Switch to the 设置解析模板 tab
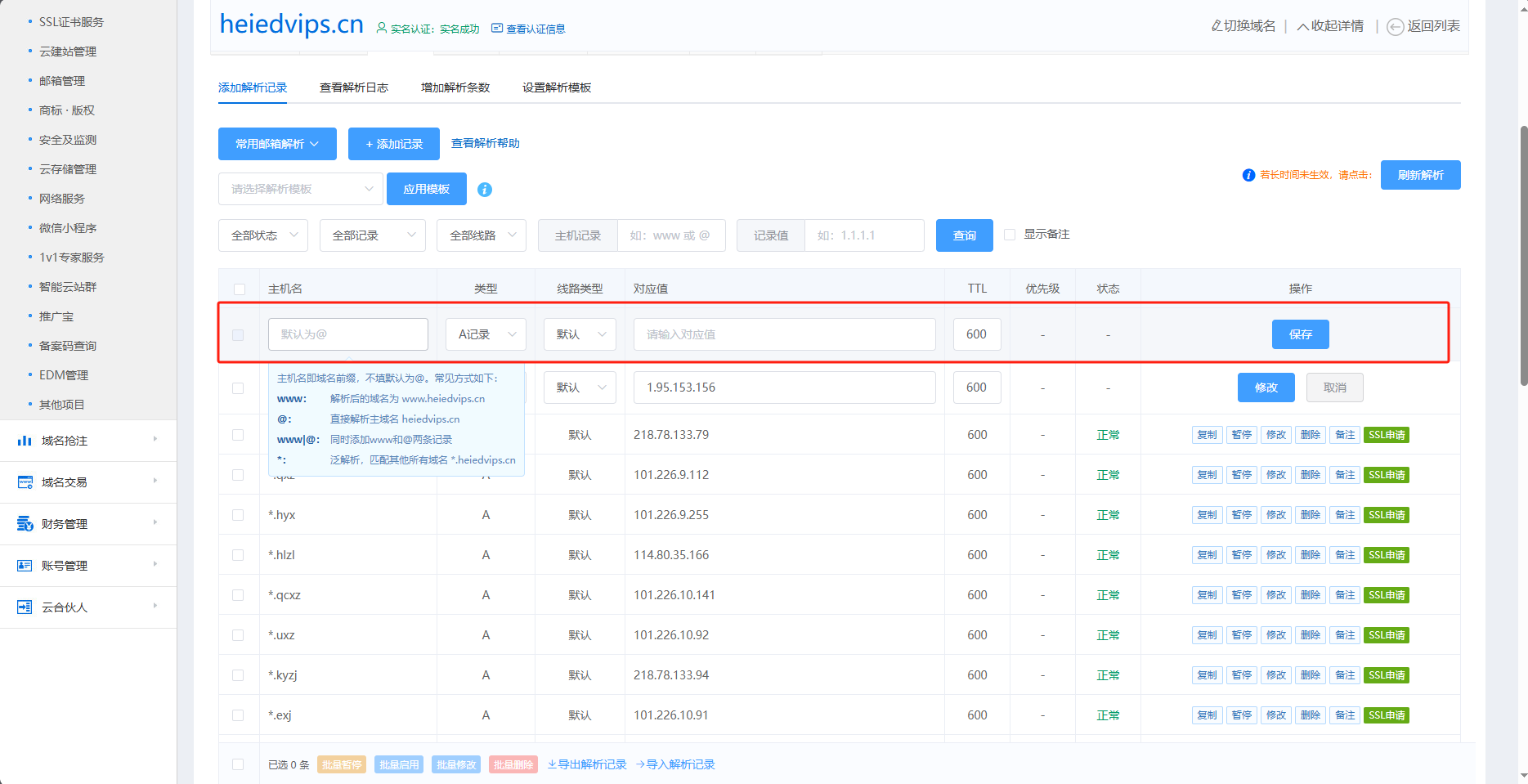The image size is (1528, 784). 557,87
